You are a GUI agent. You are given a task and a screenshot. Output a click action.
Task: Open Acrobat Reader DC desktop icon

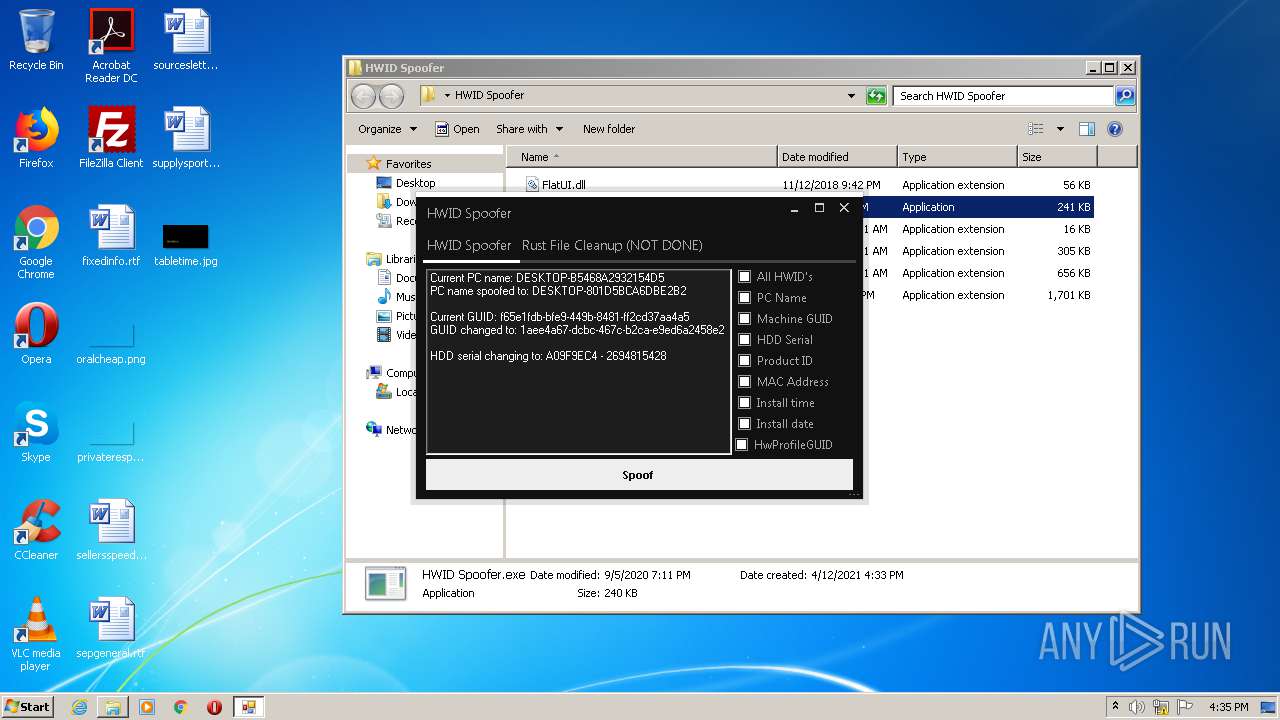click(x=111, y=46)
